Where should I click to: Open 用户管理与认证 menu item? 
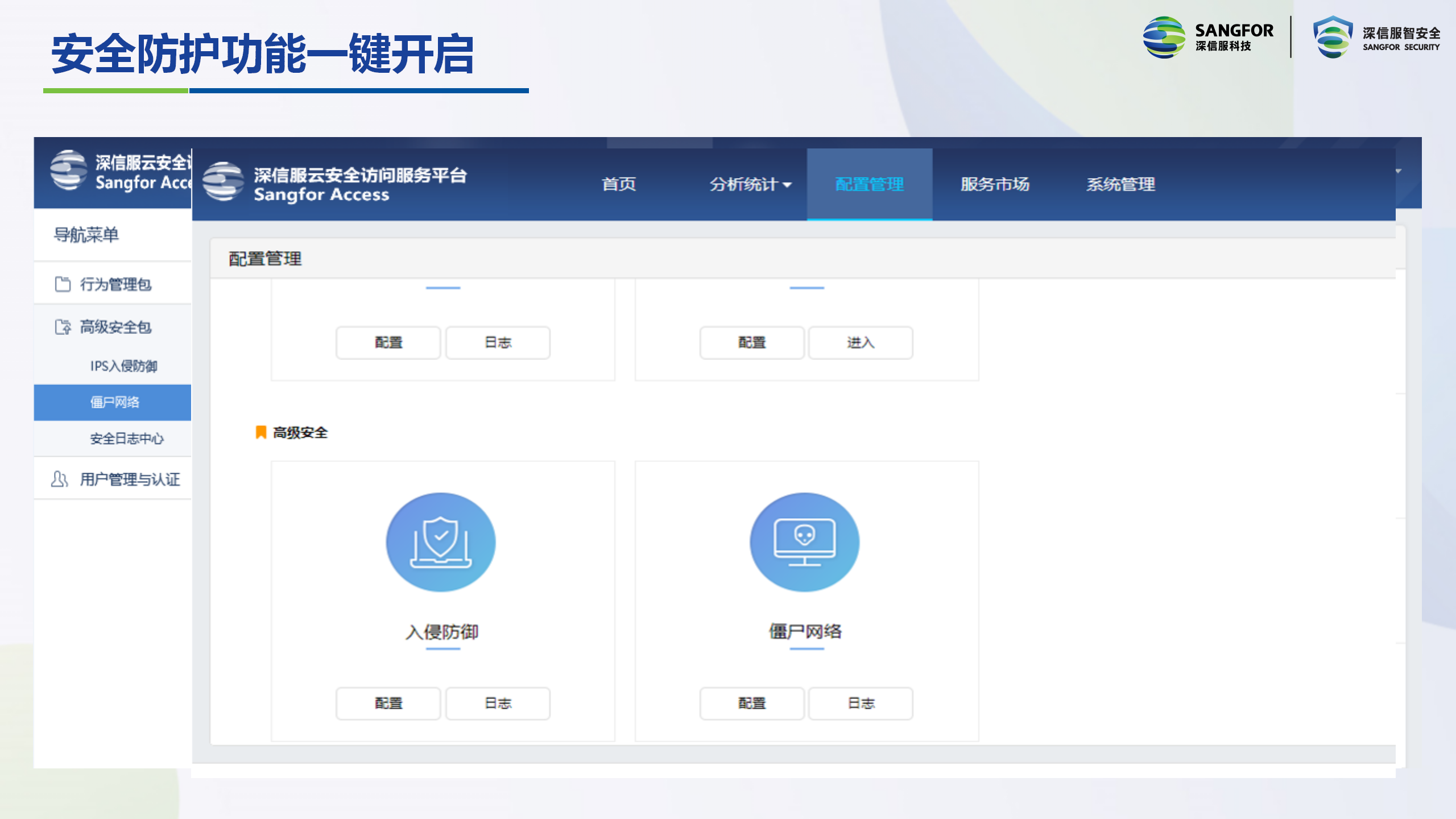point(113,479)
